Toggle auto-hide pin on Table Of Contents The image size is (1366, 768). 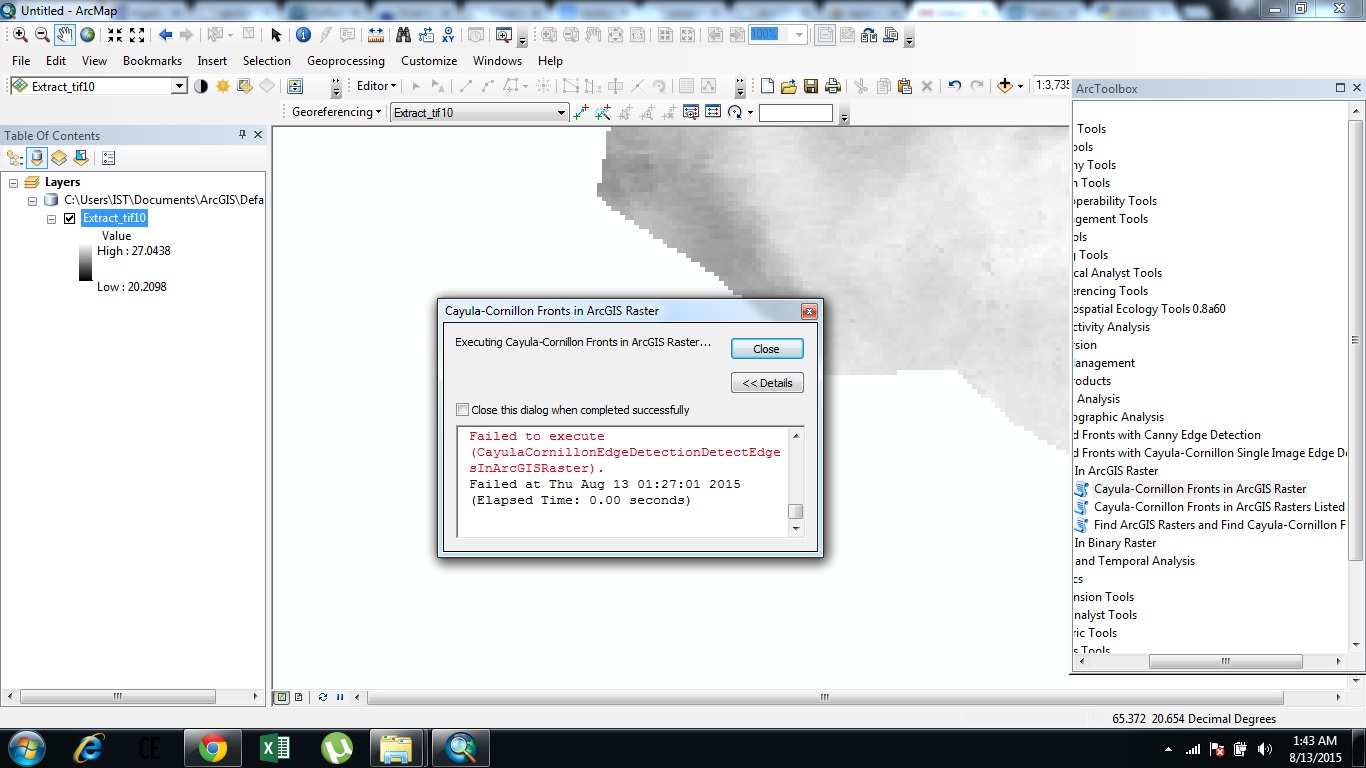click(242, 134)
